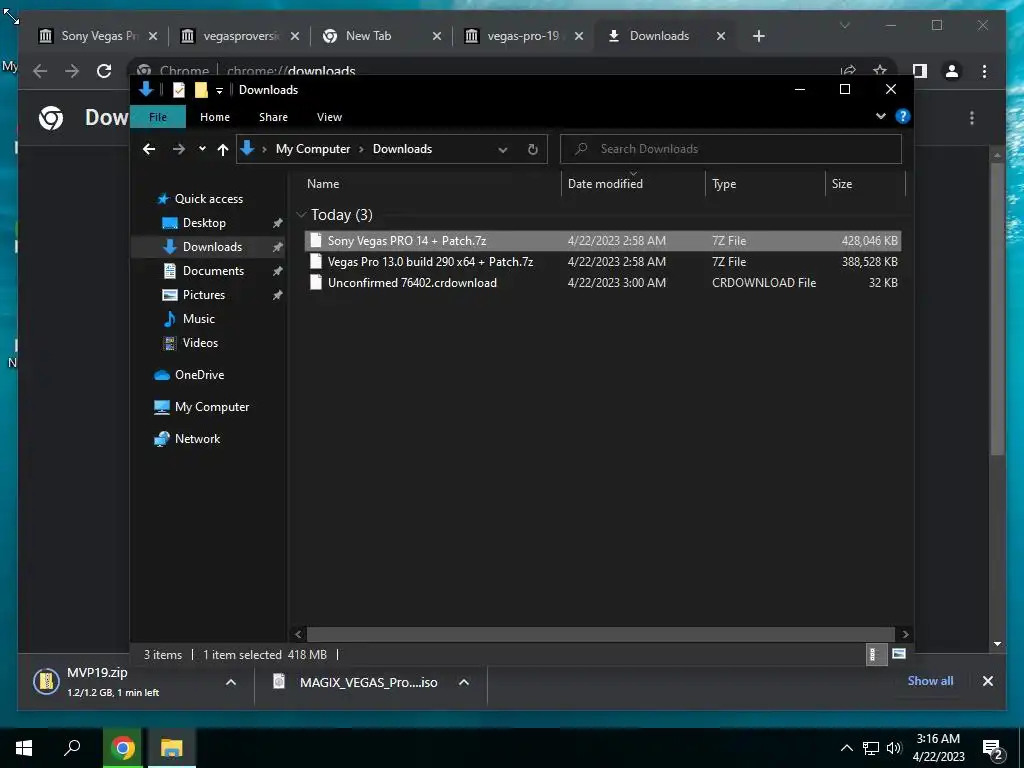This screenshot has height=768, width=1024.
Task: Open recent locations chevron in Explorer
Action: click(x=202, y=149)
